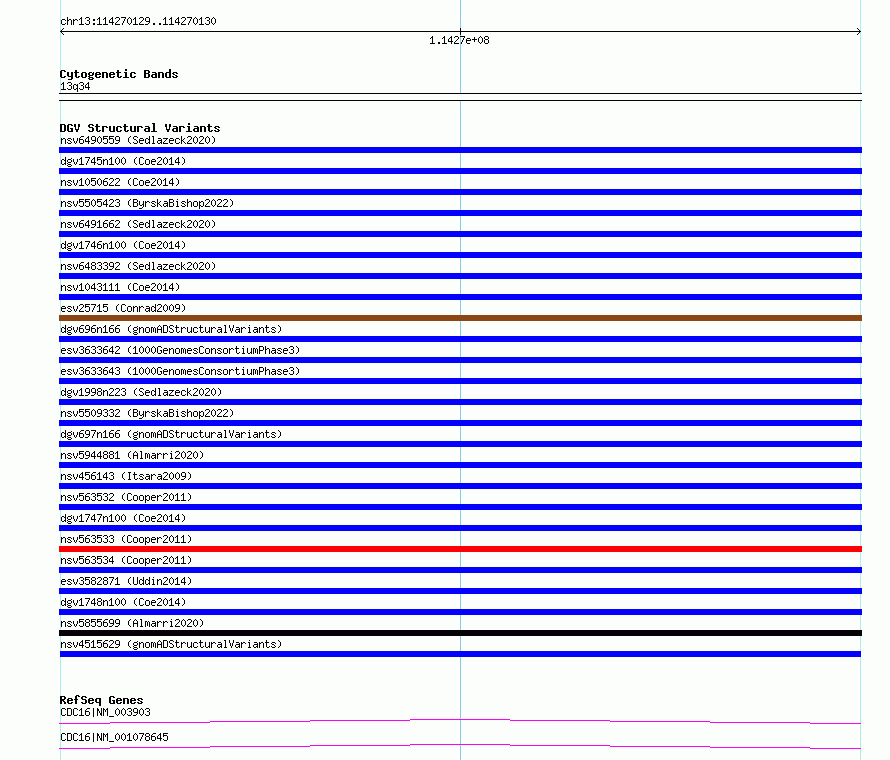Click the 13q34 band label
Image resolution: width=890 pixels, height=760 pixels.
[x=75, y=86]
